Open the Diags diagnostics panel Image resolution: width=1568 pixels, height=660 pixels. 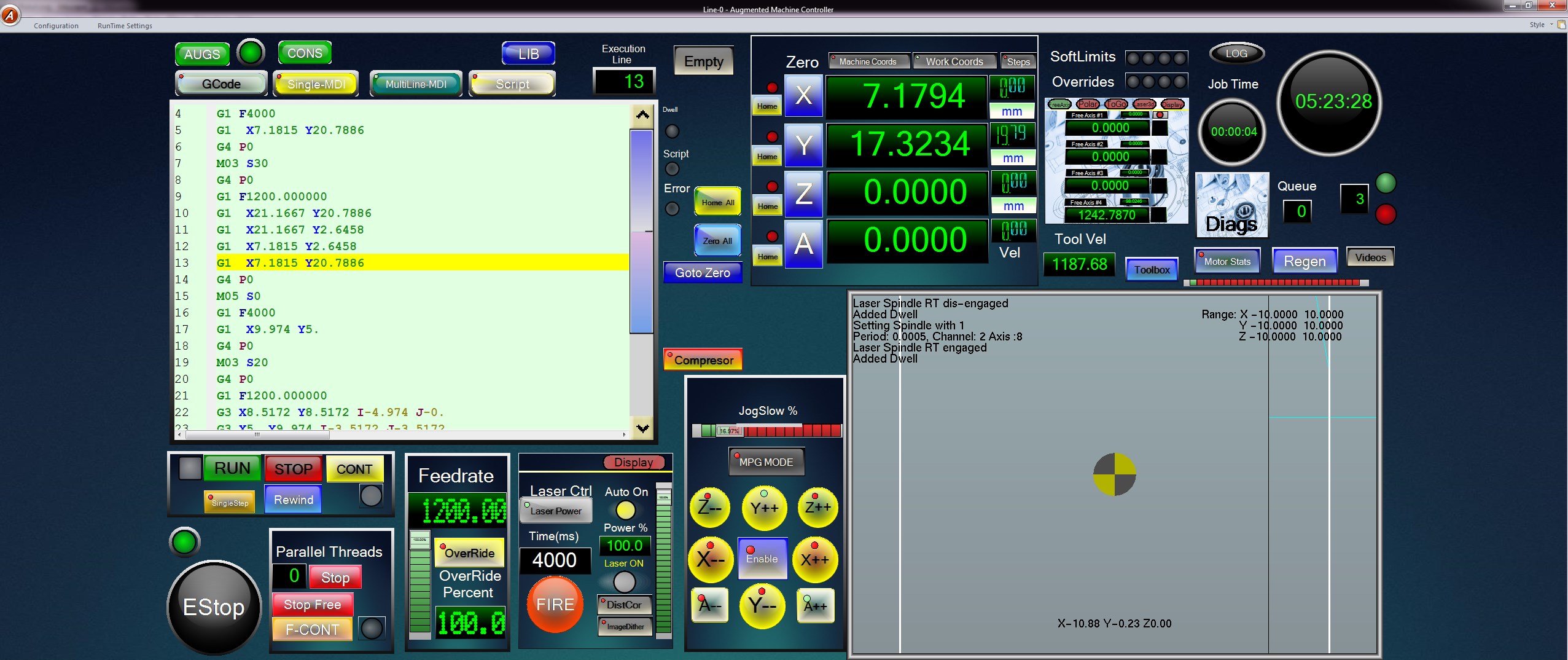pos(1231,206)
